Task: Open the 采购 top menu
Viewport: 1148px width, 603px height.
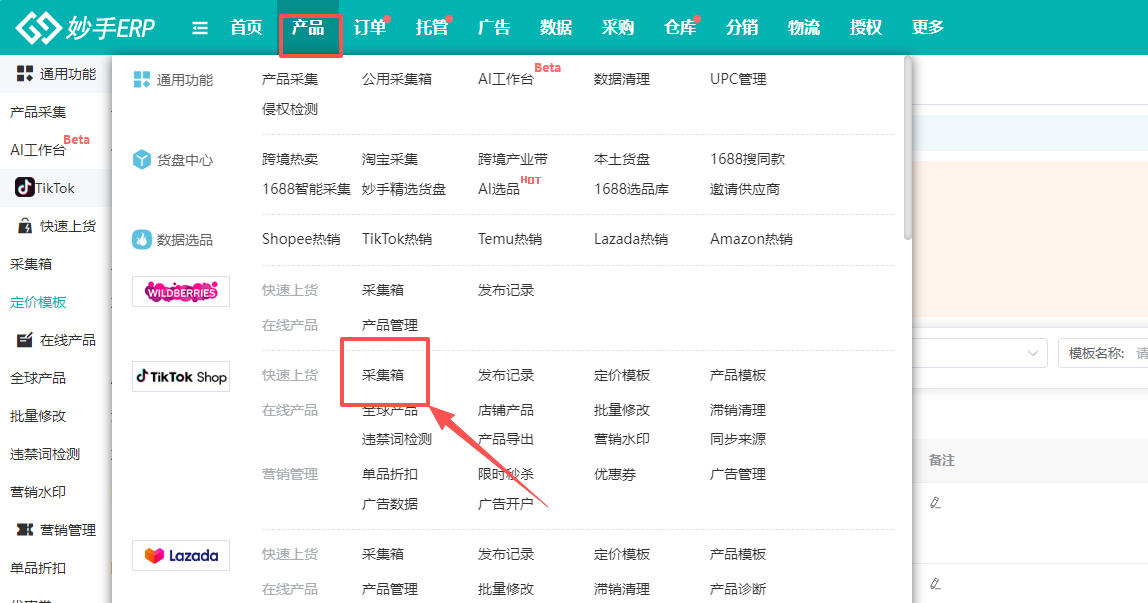Action: [618, 28]
